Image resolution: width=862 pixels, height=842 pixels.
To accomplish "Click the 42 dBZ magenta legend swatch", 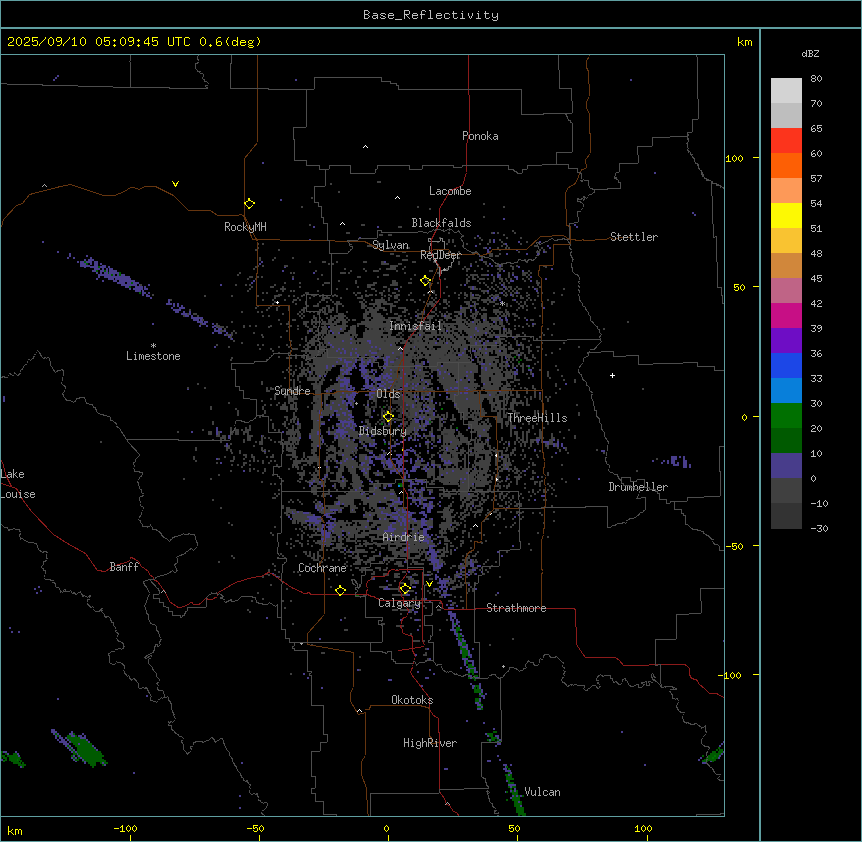I will tap(786, 315).
